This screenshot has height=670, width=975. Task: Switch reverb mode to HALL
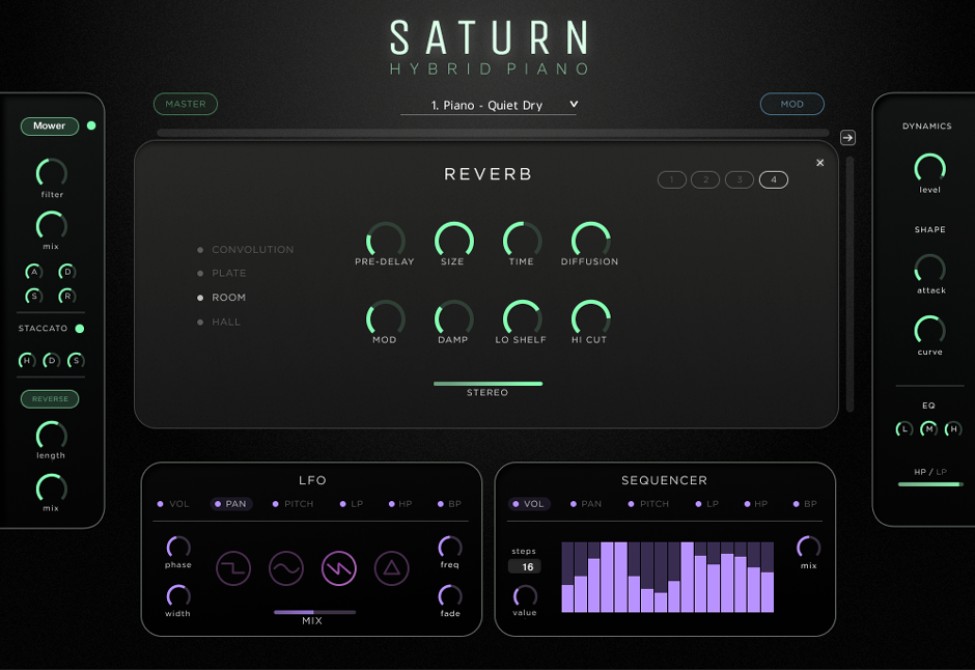point(226,321)
